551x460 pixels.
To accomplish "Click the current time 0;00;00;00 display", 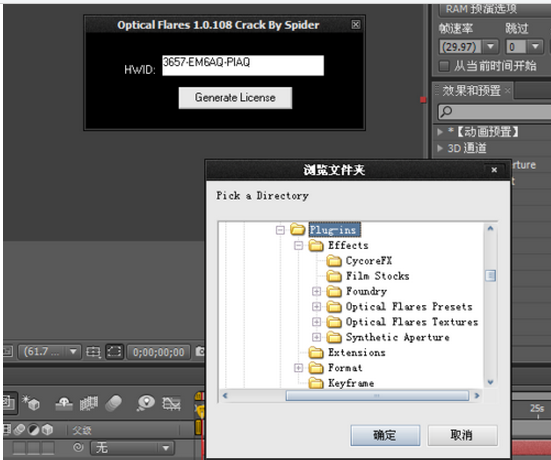I will click(158, 352).
